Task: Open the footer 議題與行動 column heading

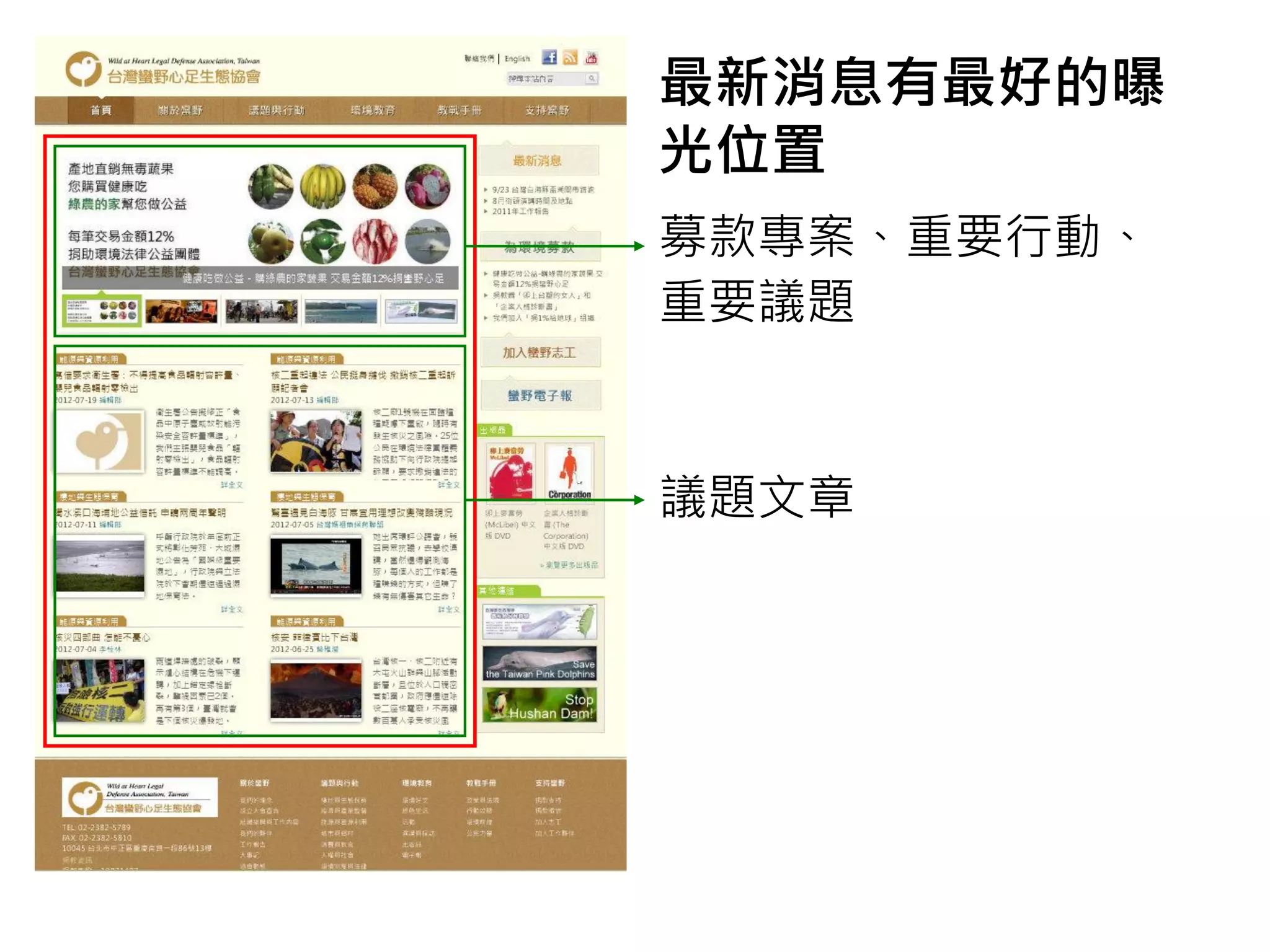Action: pyautogui.click(x=340, y=783)
